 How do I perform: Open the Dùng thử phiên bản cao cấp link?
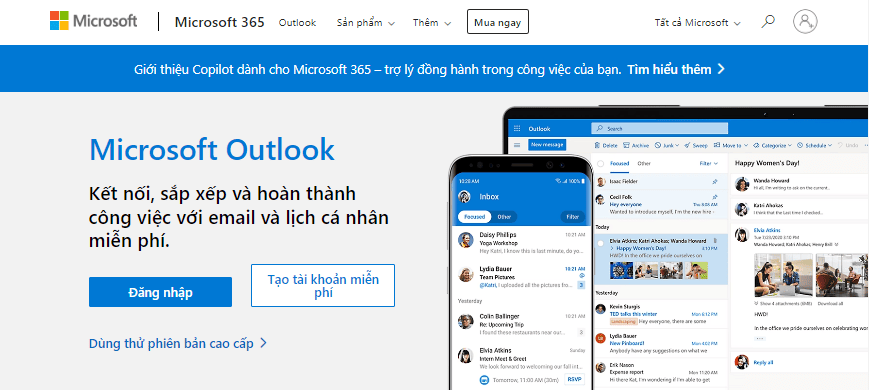(x=178, y=343)
